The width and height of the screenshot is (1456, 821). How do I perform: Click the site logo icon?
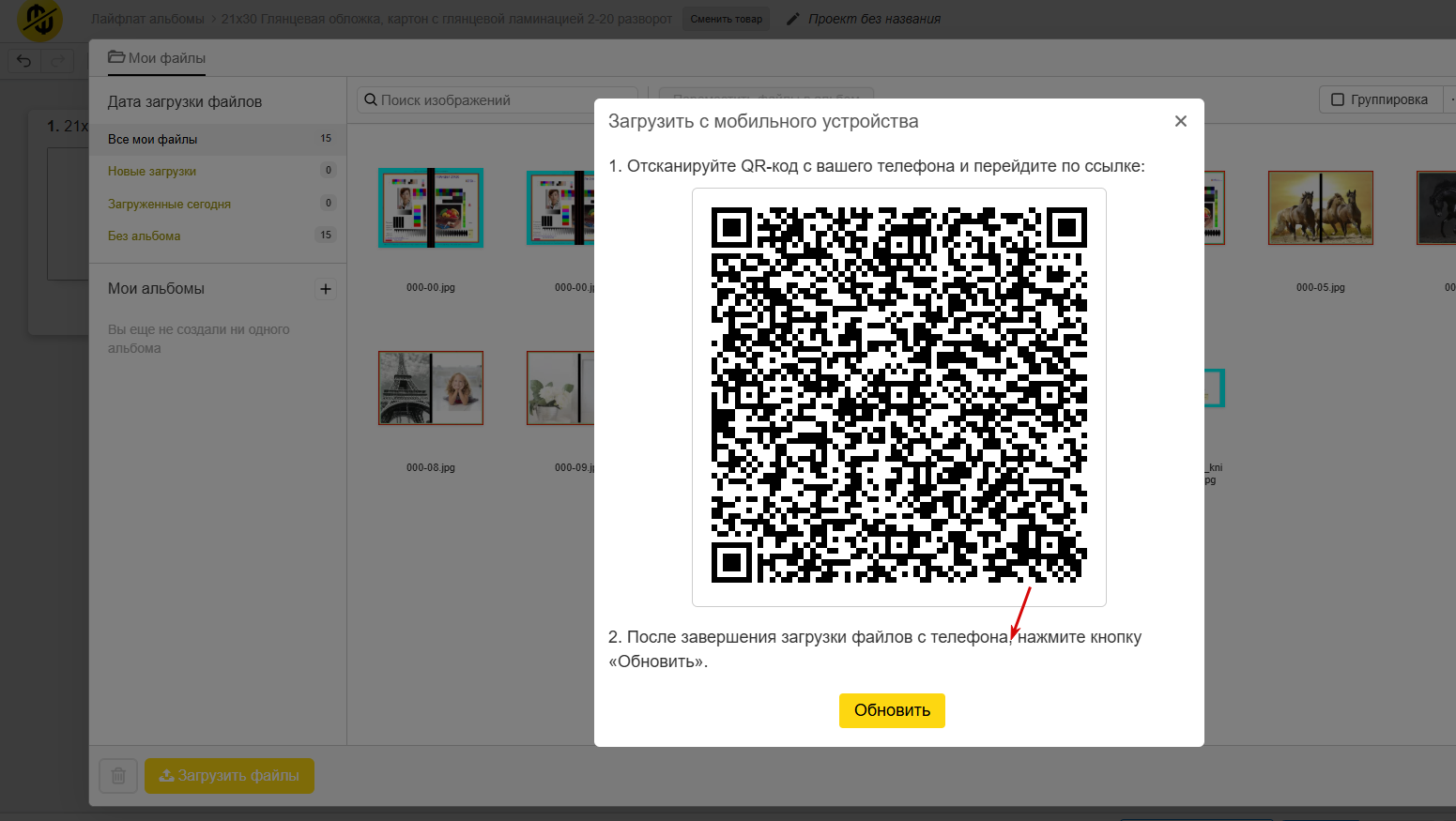coord(39,20)
